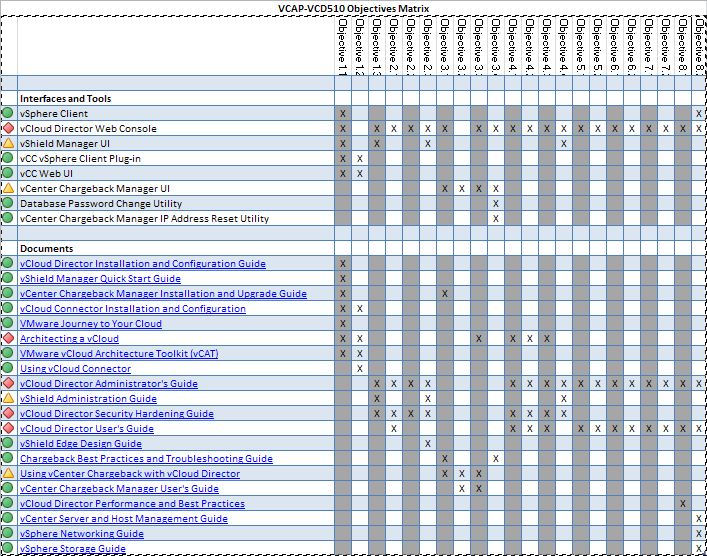Open vCenter Chargeback Manager User's Guide link
The image size is (707, 556).
click(119, 488)
